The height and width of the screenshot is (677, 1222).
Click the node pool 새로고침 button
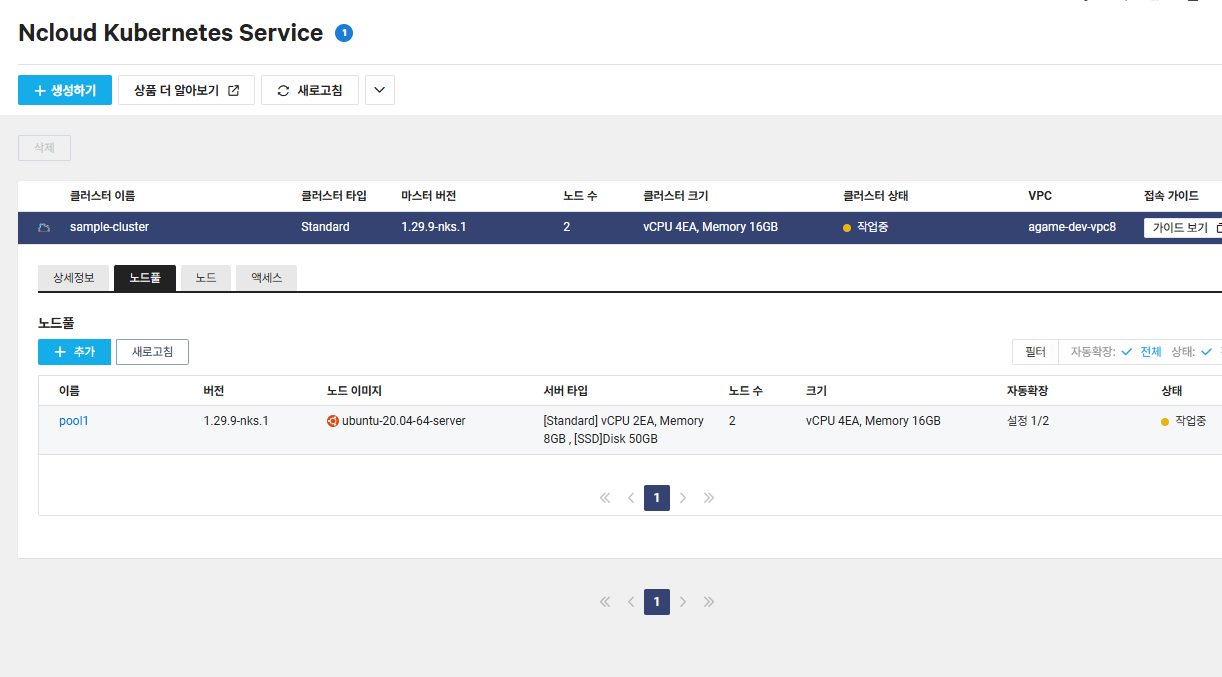(152, 352)
